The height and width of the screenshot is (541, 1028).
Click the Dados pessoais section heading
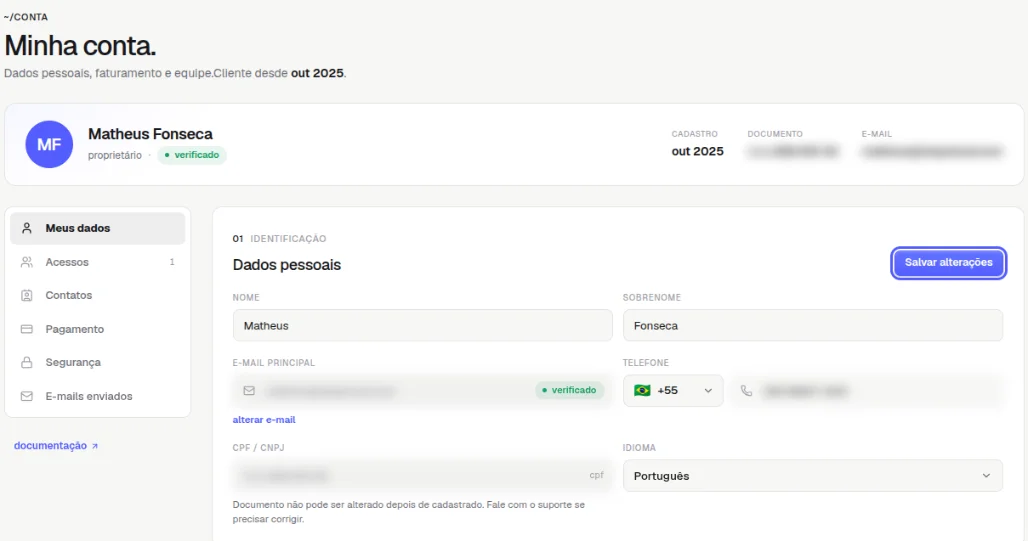287,265
